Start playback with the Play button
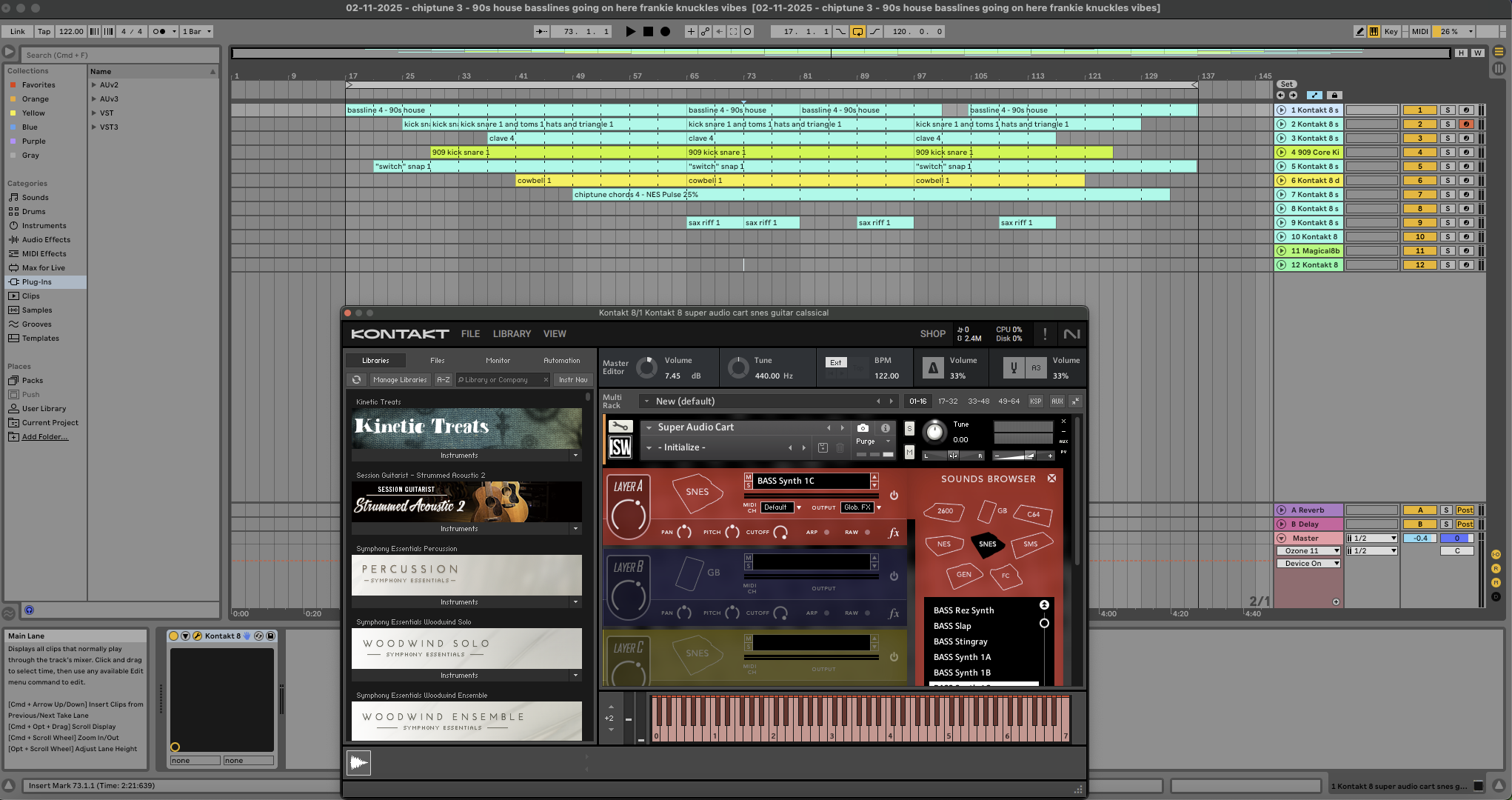This screenshot has width=1512, height=800. click(x=630, y=31)
